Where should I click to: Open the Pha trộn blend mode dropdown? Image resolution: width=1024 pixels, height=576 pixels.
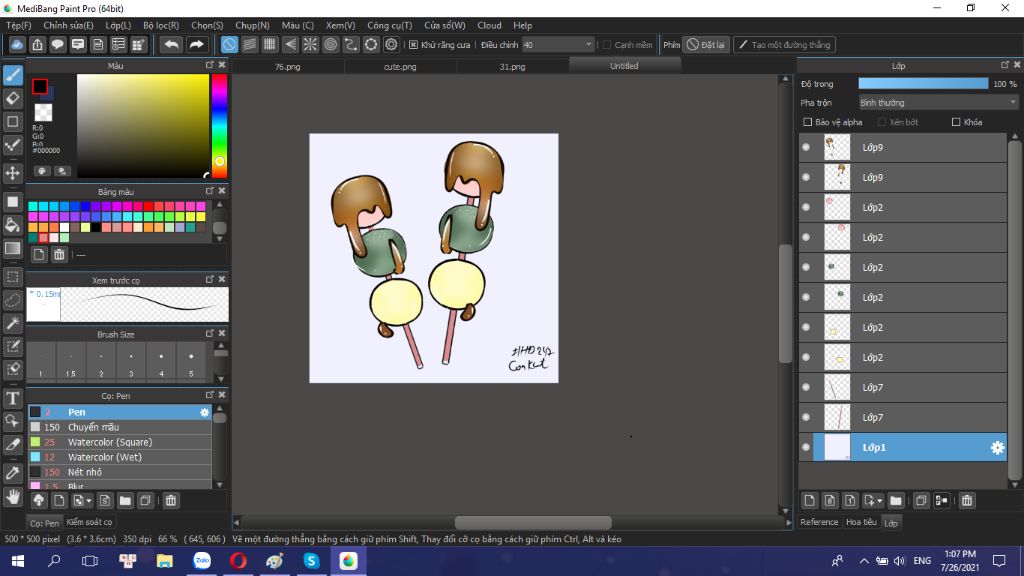tap(938, 102)
